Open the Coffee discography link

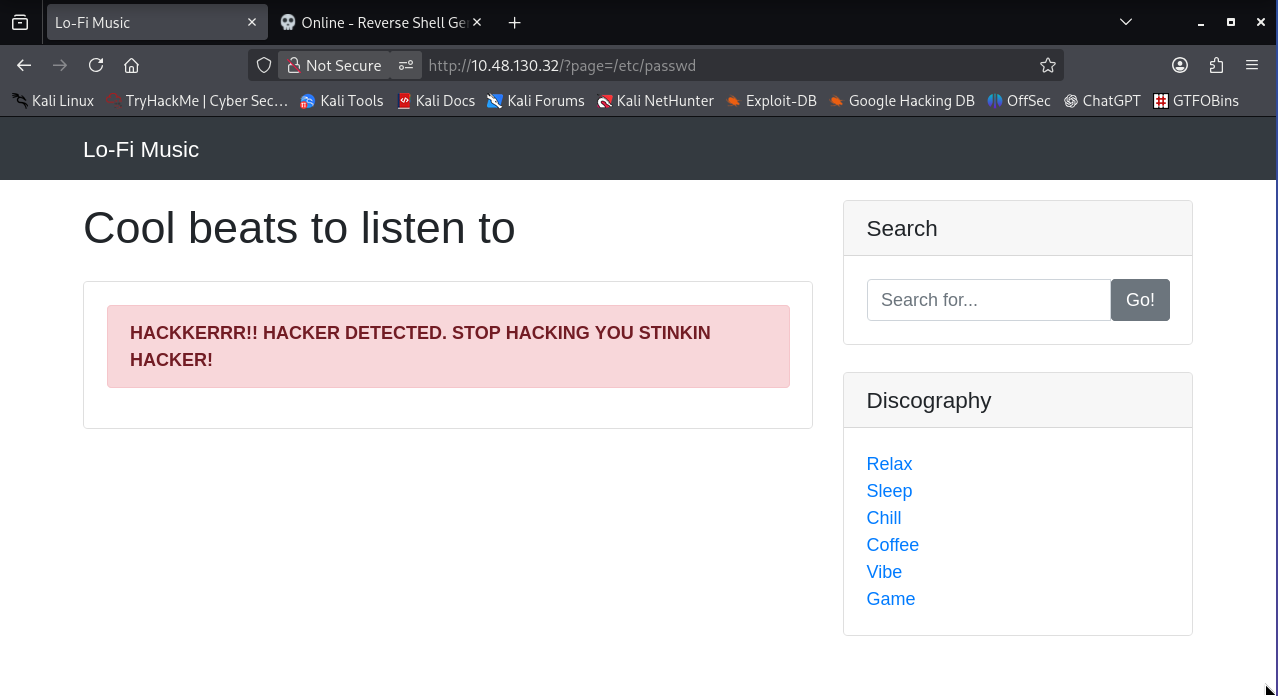(892, 545)
